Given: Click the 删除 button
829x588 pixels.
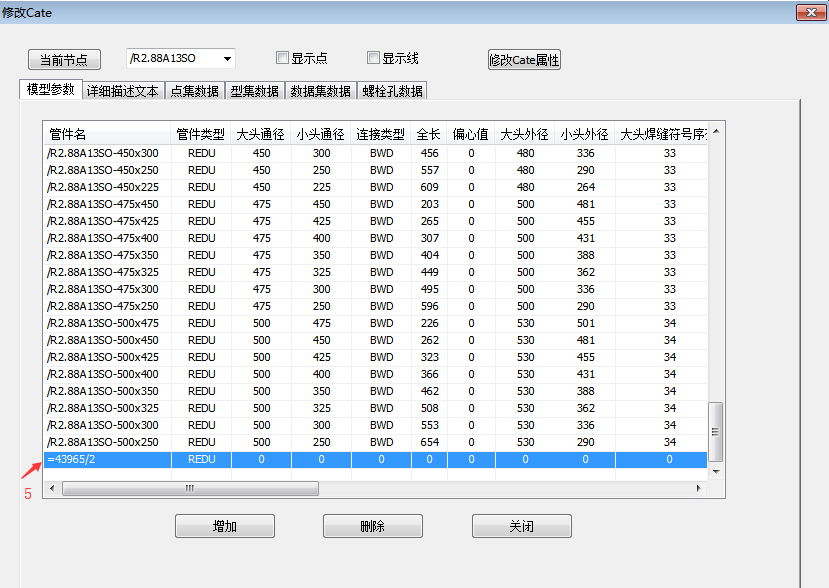Looking at the screenshot, I should click(372, 526).
